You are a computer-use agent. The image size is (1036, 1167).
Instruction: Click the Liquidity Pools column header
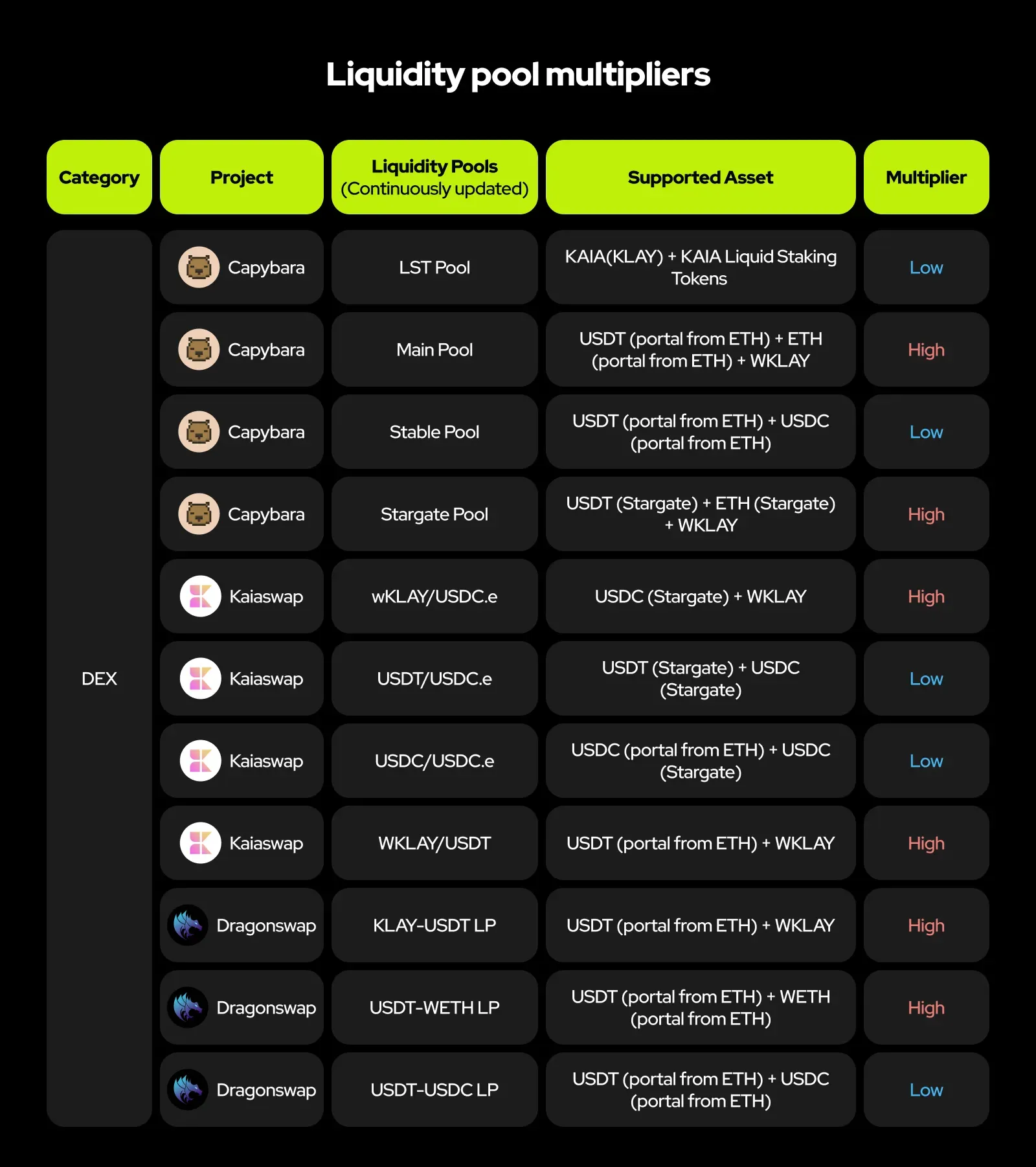coord(434,177)
